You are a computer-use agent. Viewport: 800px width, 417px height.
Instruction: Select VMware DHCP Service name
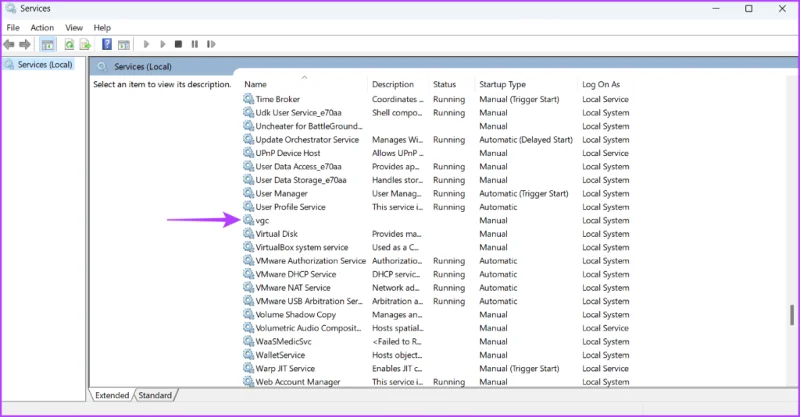pyautogui.click(x=296, y=274)
